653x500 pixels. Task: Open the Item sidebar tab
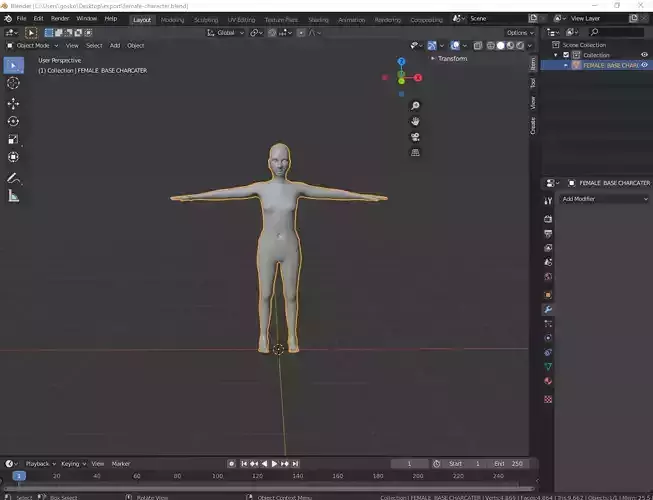click(x=533, y=64)
